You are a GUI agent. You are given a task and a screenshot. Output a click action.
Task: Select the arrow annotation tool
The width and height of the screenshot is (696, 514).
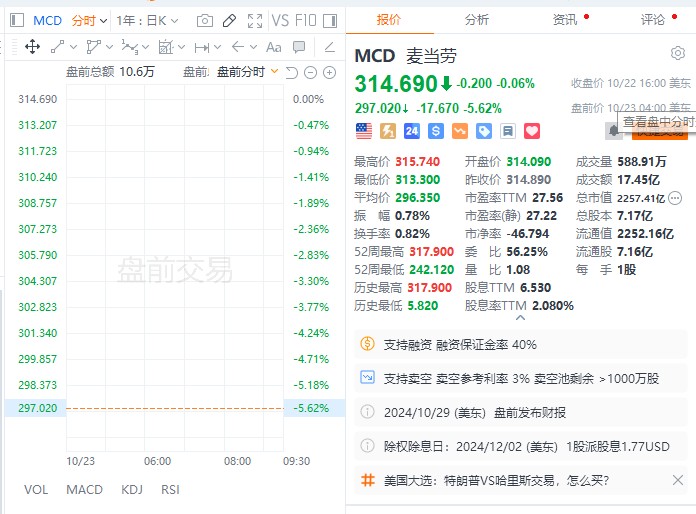point(238,47)
